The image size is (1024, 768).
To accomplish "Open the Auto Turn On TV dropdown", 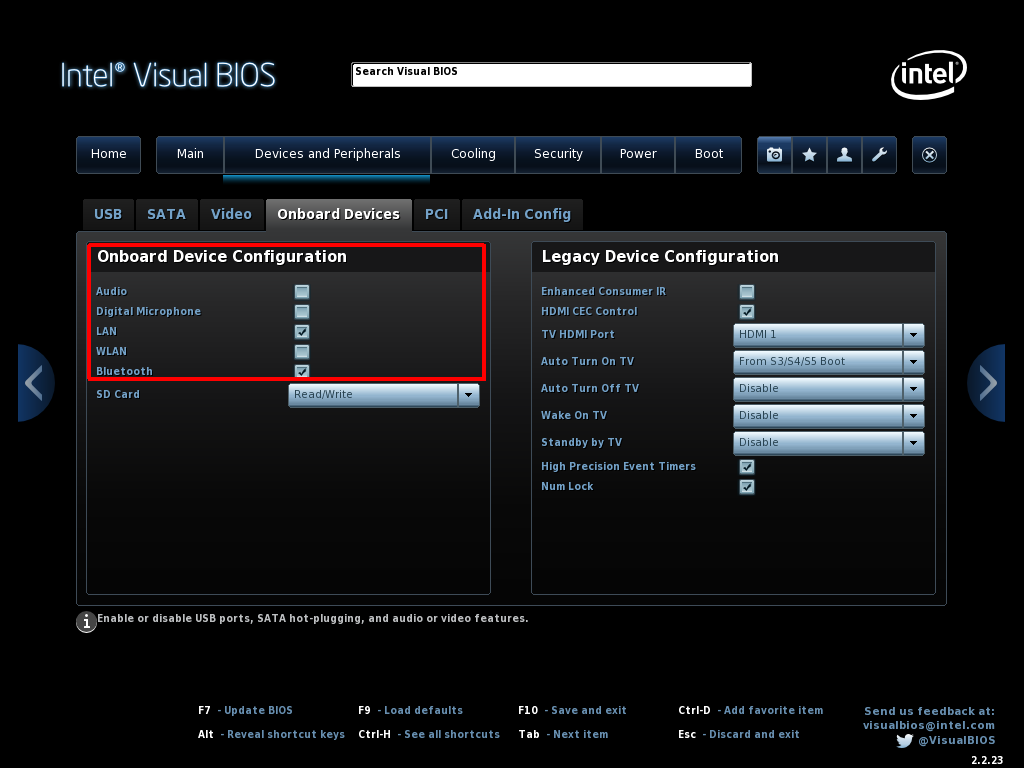I will click(x=829, y=361).
